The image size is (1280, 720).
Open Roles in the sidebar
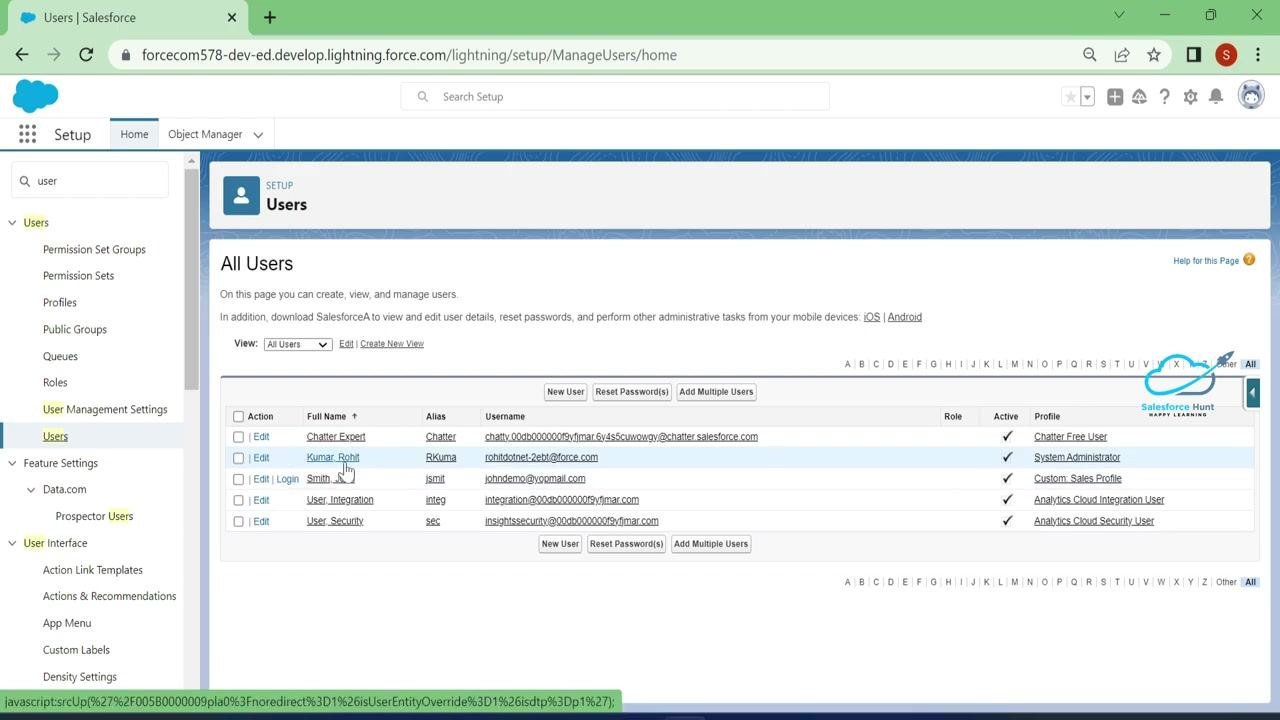coord(55,382)
